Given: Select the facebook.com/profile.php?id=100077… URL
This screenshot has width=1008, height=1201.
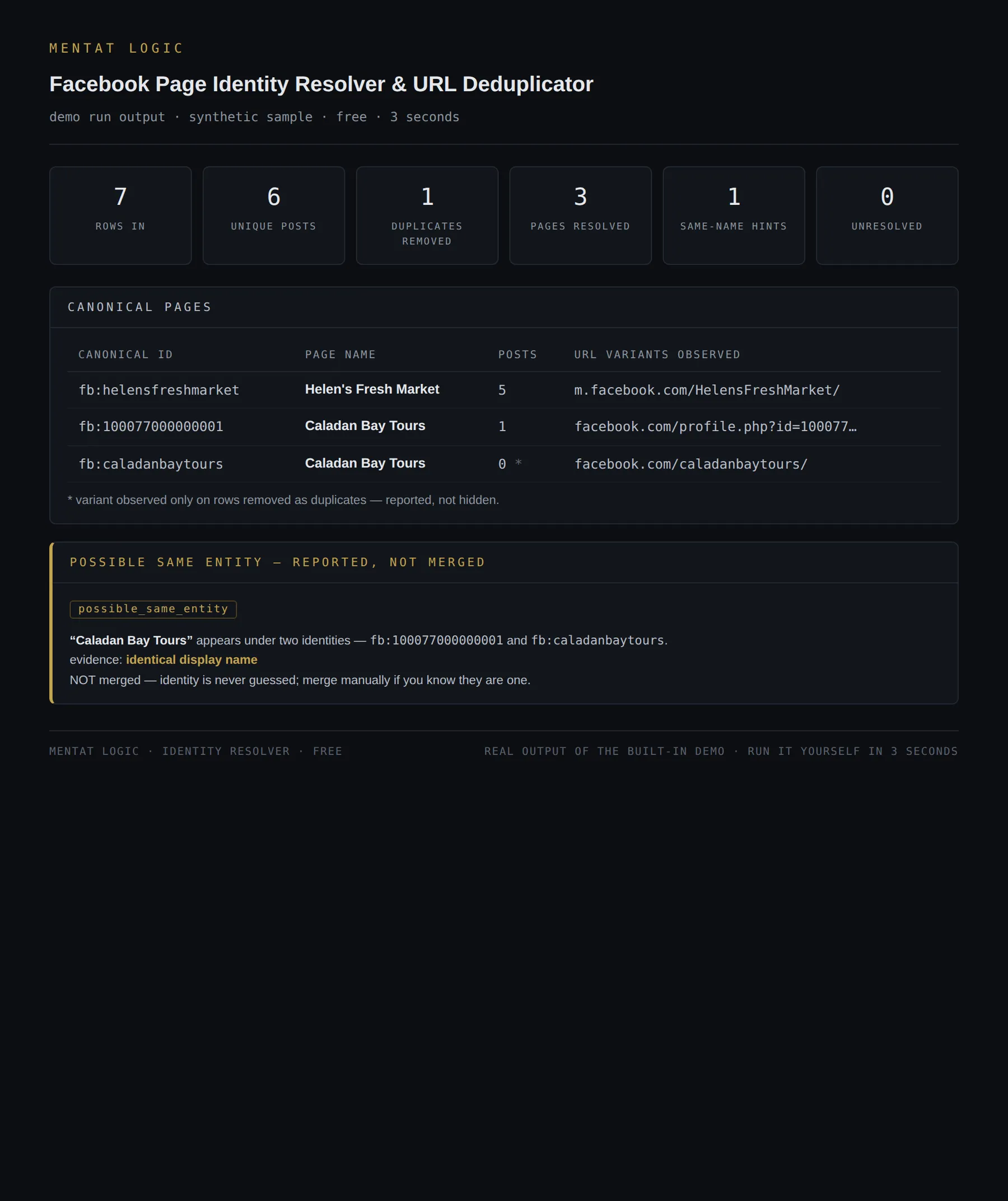Looking at the screenshot, I should click(x=715, y=427).
